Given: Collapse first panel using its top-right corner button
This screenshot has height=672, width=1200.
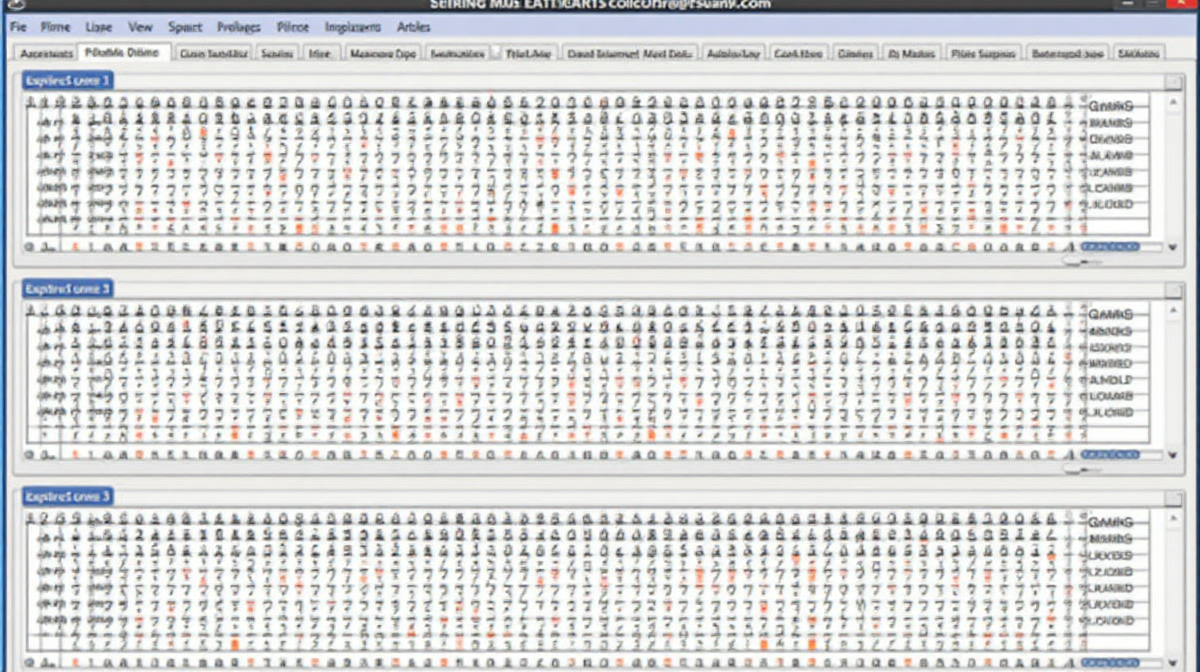Looking at the screenshot, I should pos(1172,82).
